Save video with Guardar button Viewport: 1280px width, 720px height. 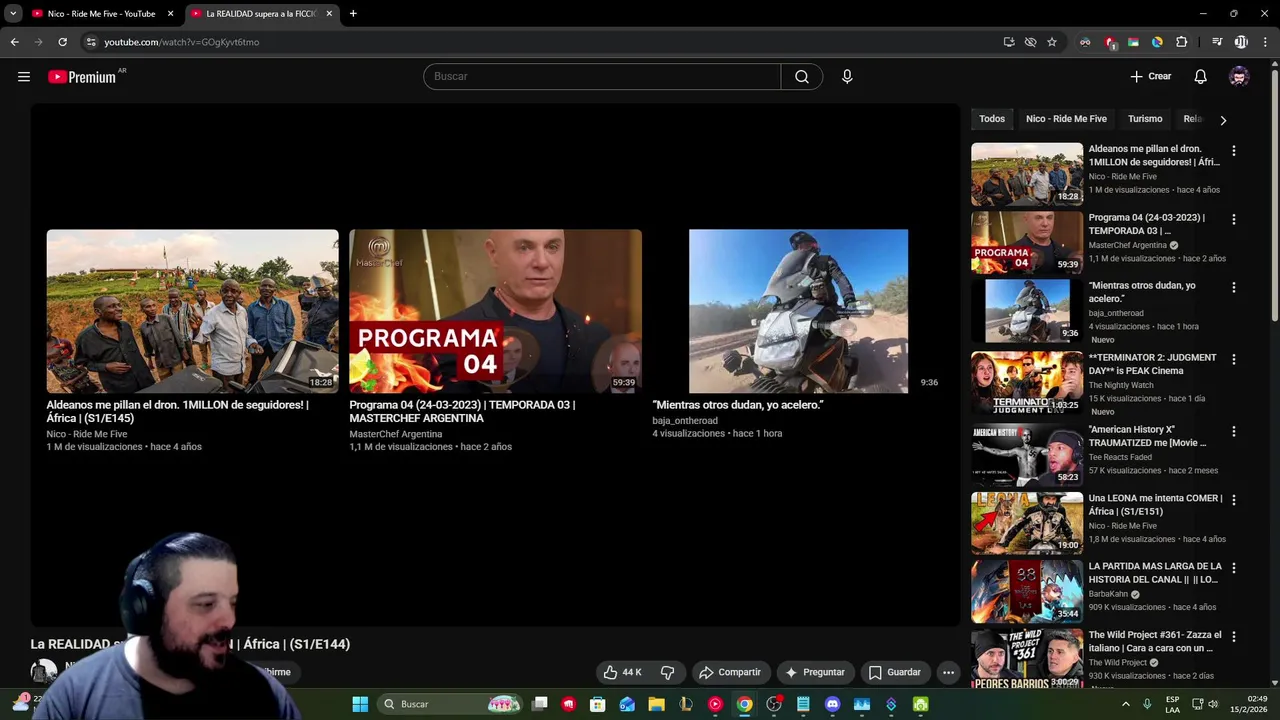pos(894,672)
